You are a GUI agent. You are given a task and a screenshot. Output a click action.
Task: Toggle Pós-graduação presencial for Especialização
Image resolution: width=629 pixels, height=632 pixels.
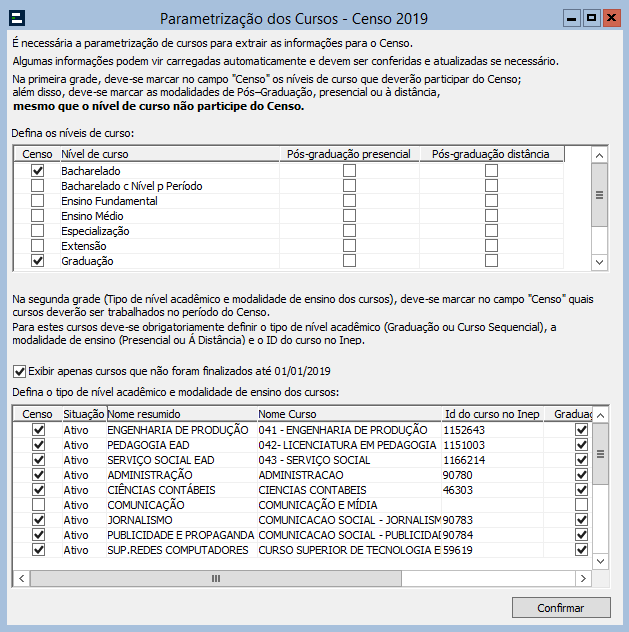pyautogui.click(x=349, y=231)
